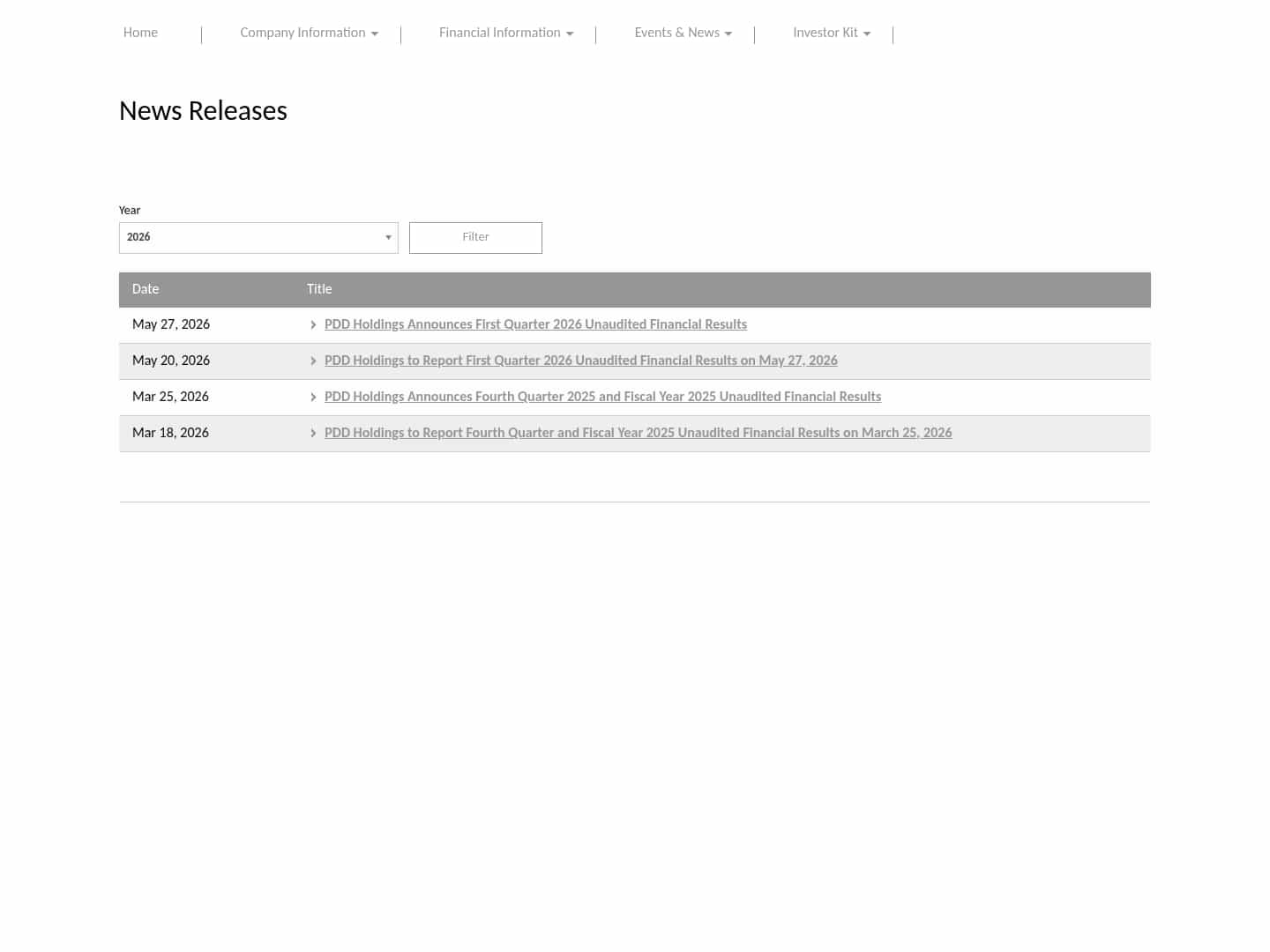This screenshot has height=952, width=1270.
Task: Click chevron icon in May 20, 2026 row
Action: [x=313, y=361]
